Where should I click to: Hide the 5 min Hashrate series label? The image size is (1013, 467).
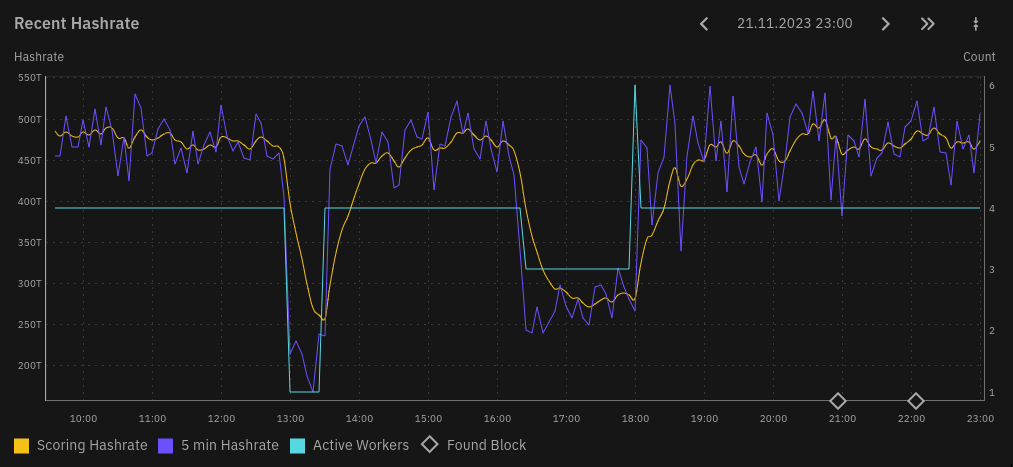230,445
